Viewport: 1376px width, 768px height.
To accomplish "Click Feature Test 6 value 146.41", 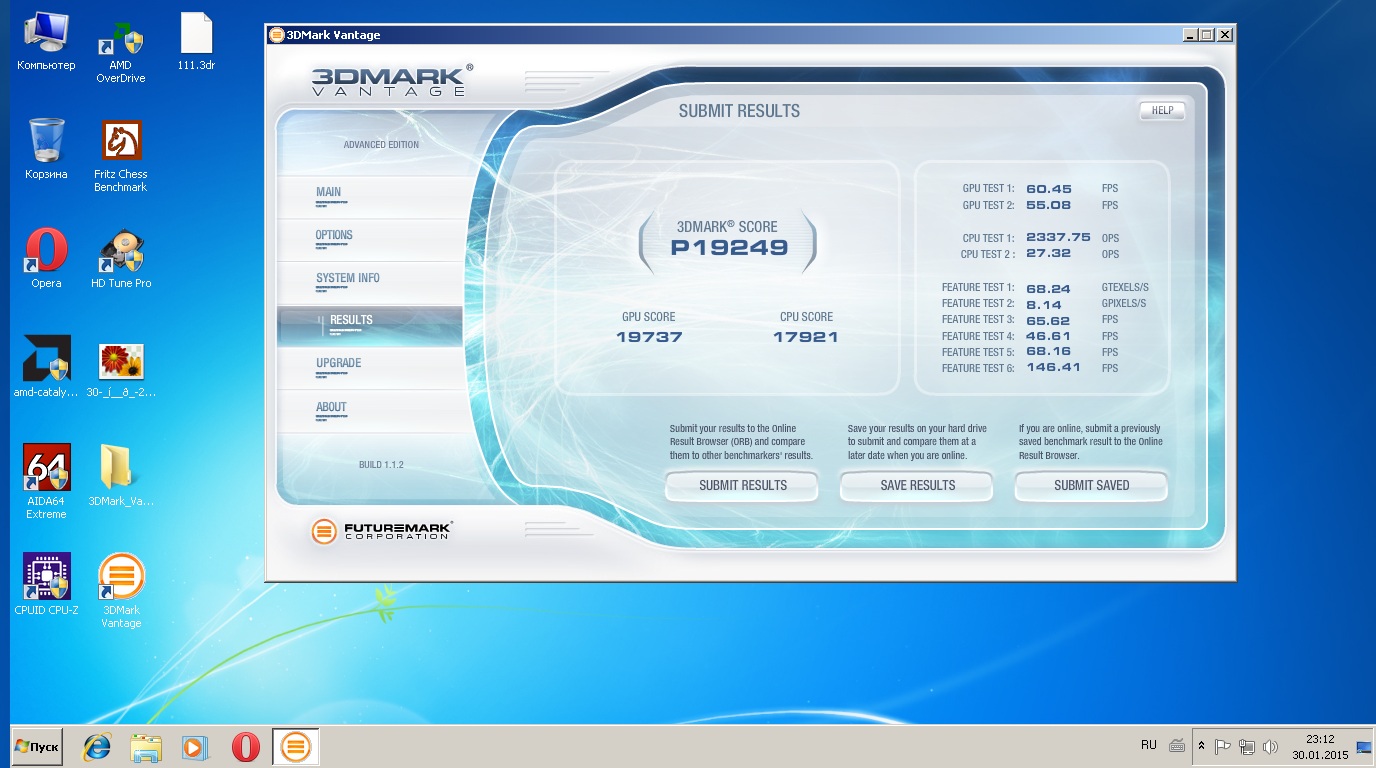I will click(1053, 368).
